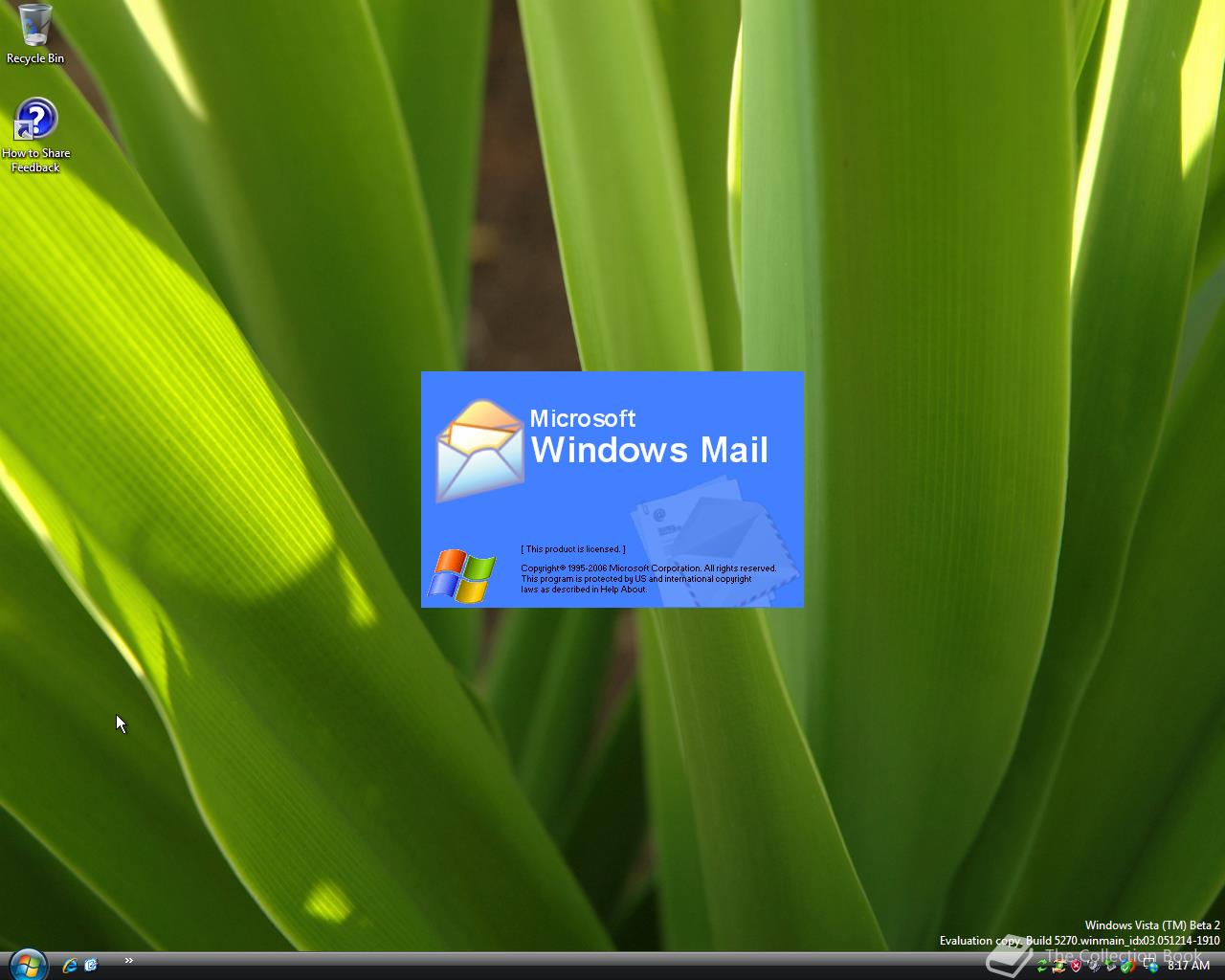Click the green checkmark shield tray icon
Viewport: 1225px width, 980px height.
tap(1126, 966)
